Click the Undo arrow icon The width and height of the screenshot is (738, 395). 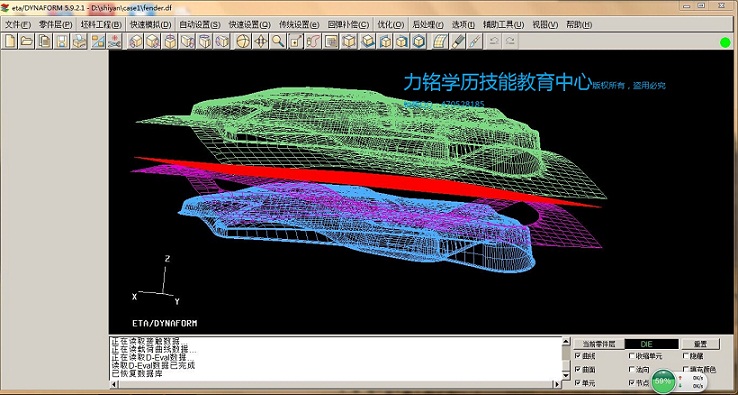tap(494, 41)
